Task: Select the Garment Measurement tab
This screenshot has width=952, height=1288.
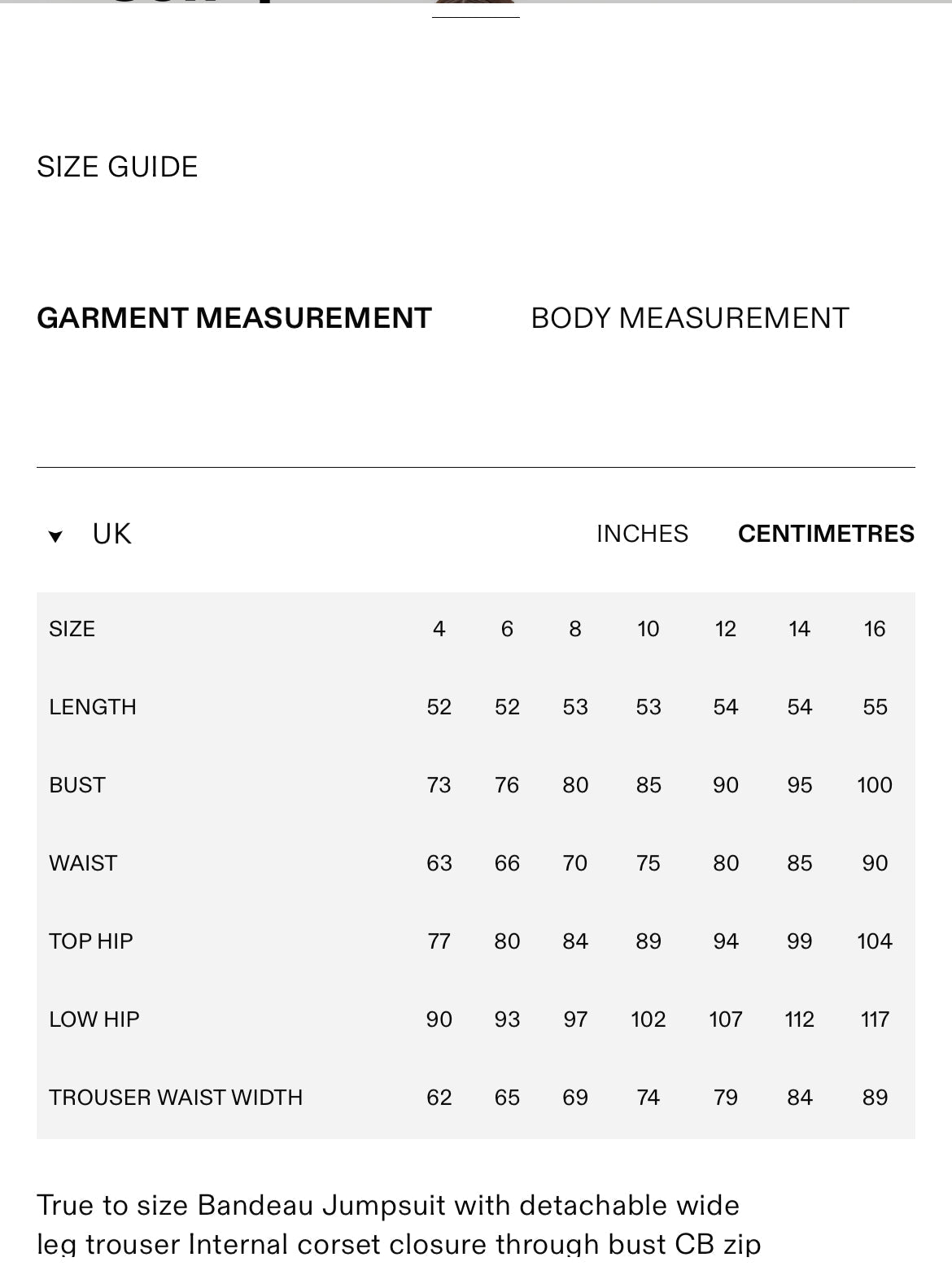Action: pos(234,318)
